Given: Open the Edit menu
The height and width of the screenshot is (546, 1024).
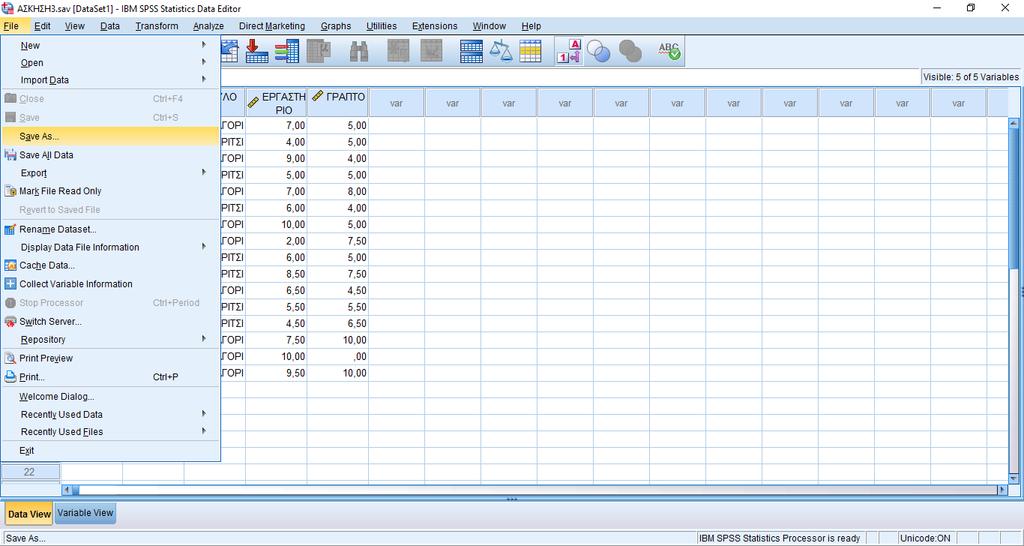Looking at the screenshot, I should (x=42, y=26).
